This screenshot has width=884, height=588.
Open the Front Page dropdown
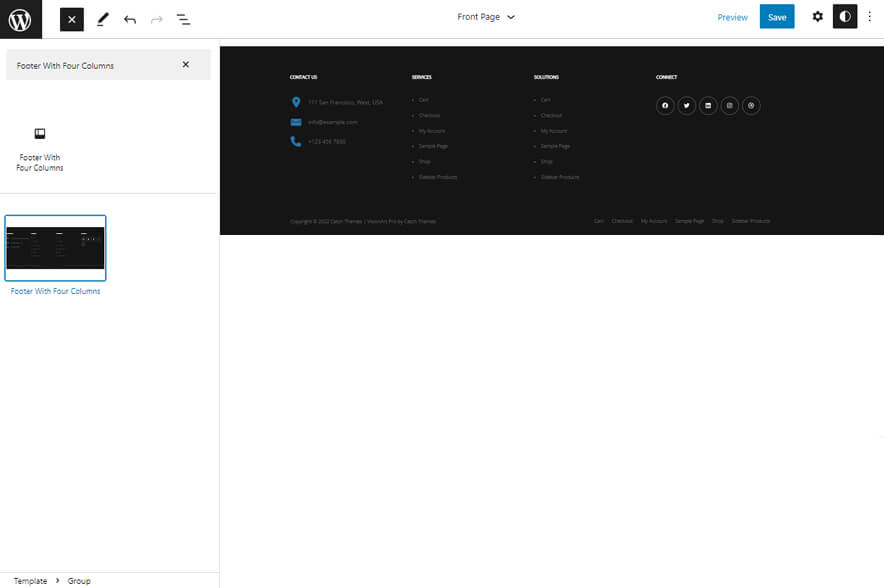[x=486, y=16]
